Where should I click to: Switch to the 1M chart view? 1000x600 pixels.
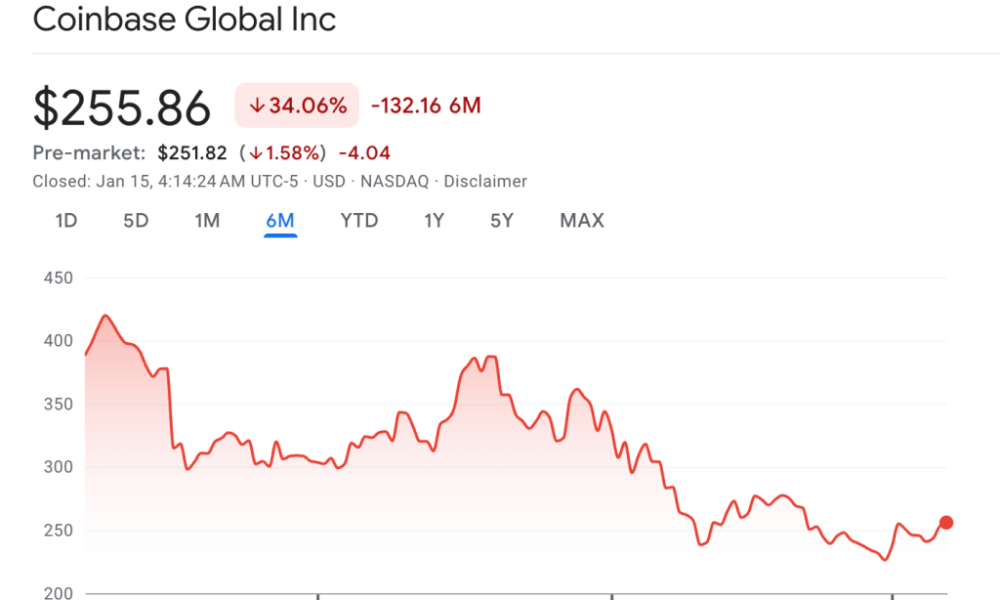click(x=207, y=220)
